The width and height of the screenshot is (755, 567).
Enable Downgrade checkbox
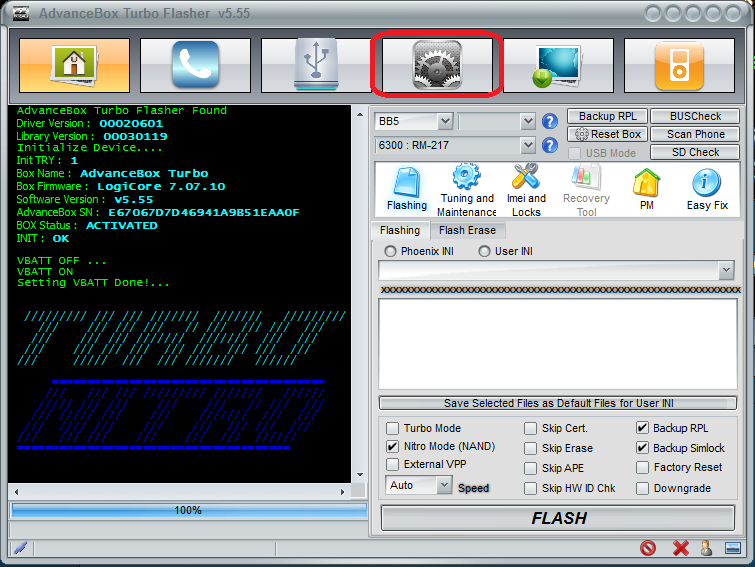642,489
